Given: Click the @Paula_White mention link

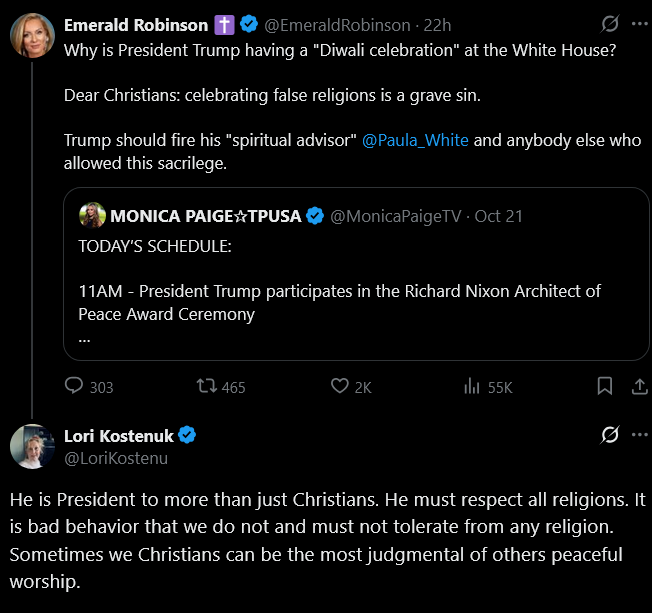Looking at the screenshot, I should click(x=415, y=140).
